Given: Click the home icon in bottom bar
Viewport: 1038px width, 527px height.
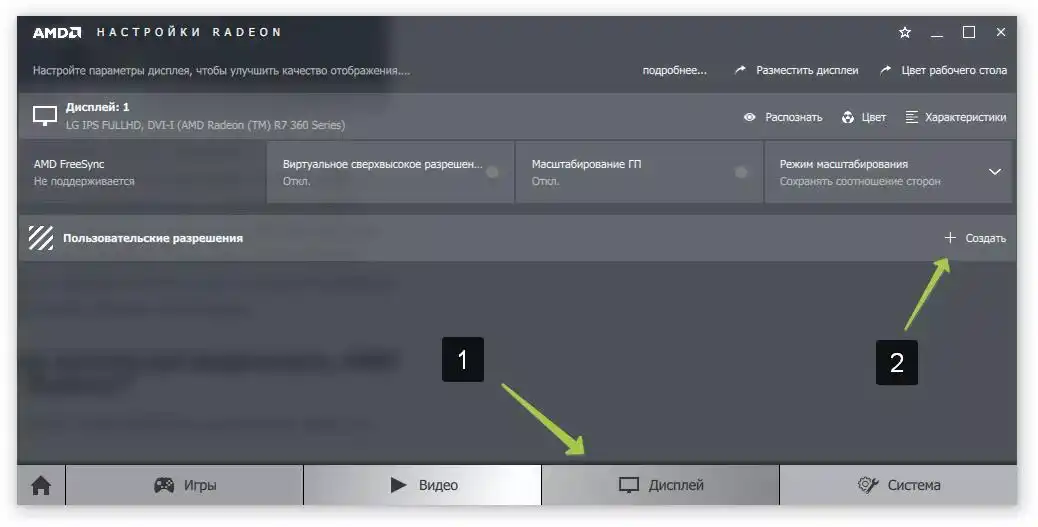Looking at the screenshot, I should click(x=41, y=486).
